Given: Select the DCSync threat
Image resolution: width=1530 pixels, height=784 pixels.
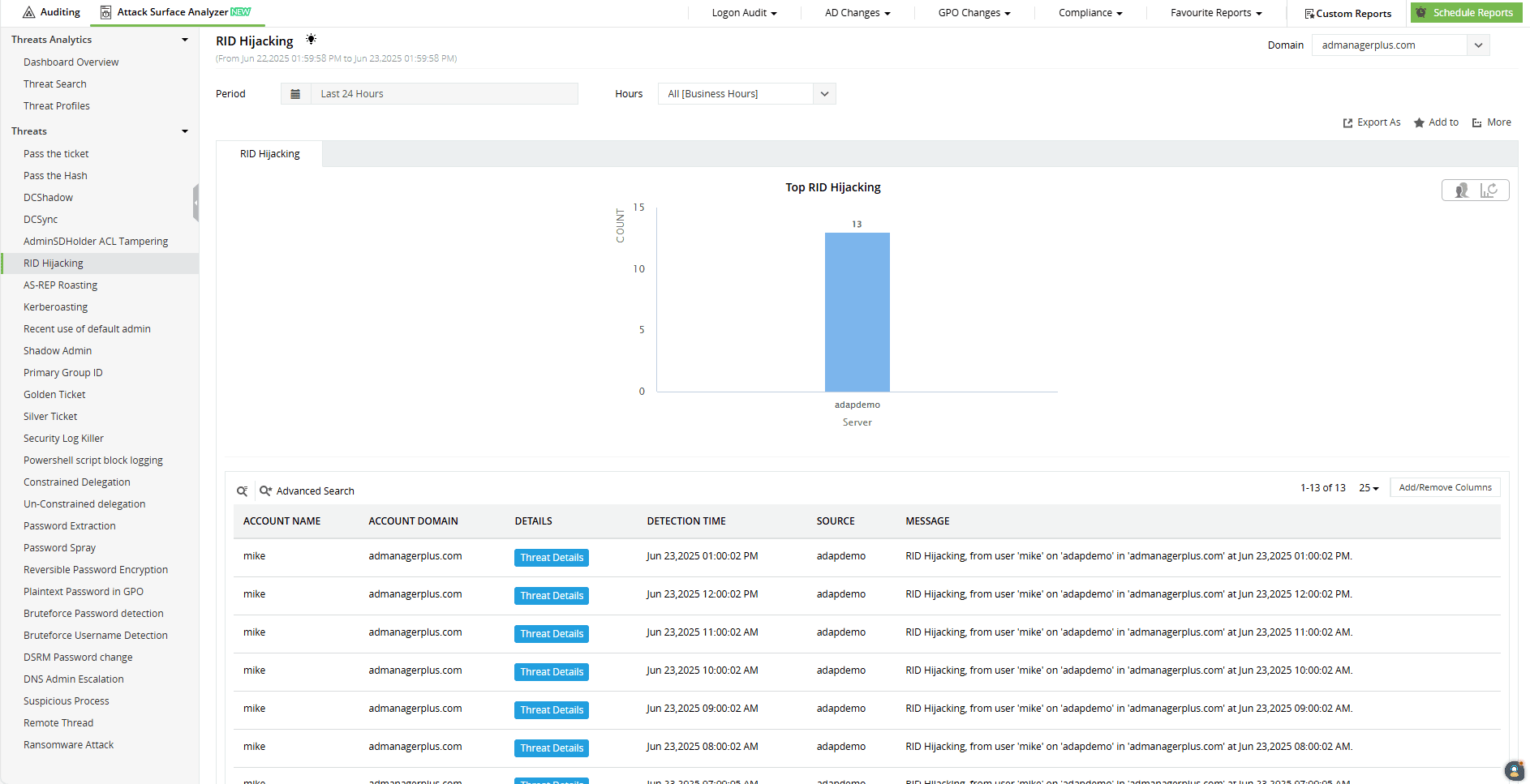Looking at the screenshot, I should click(x=41, y=220).
